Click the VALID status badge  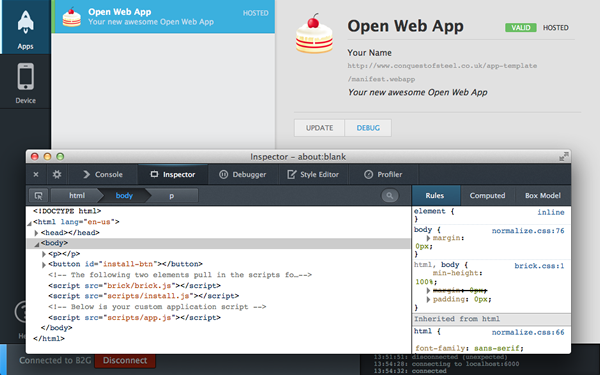[521, 28]
